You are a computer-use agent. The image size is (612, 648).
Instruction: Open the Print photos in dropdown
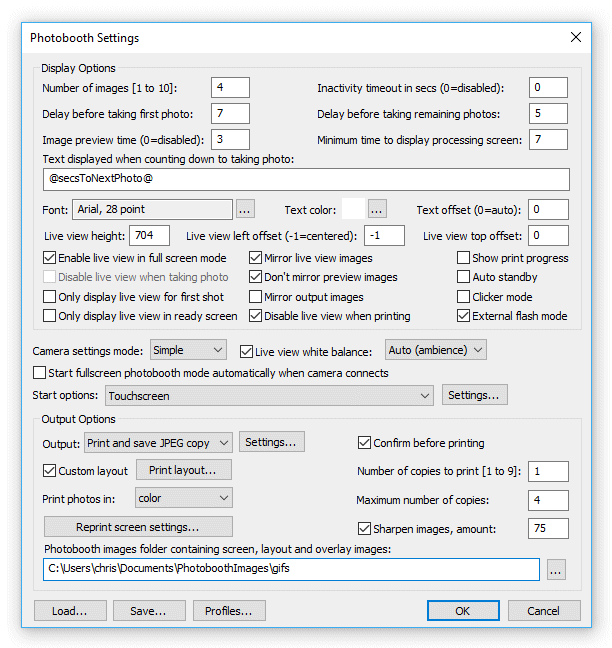tap(182, 497)
